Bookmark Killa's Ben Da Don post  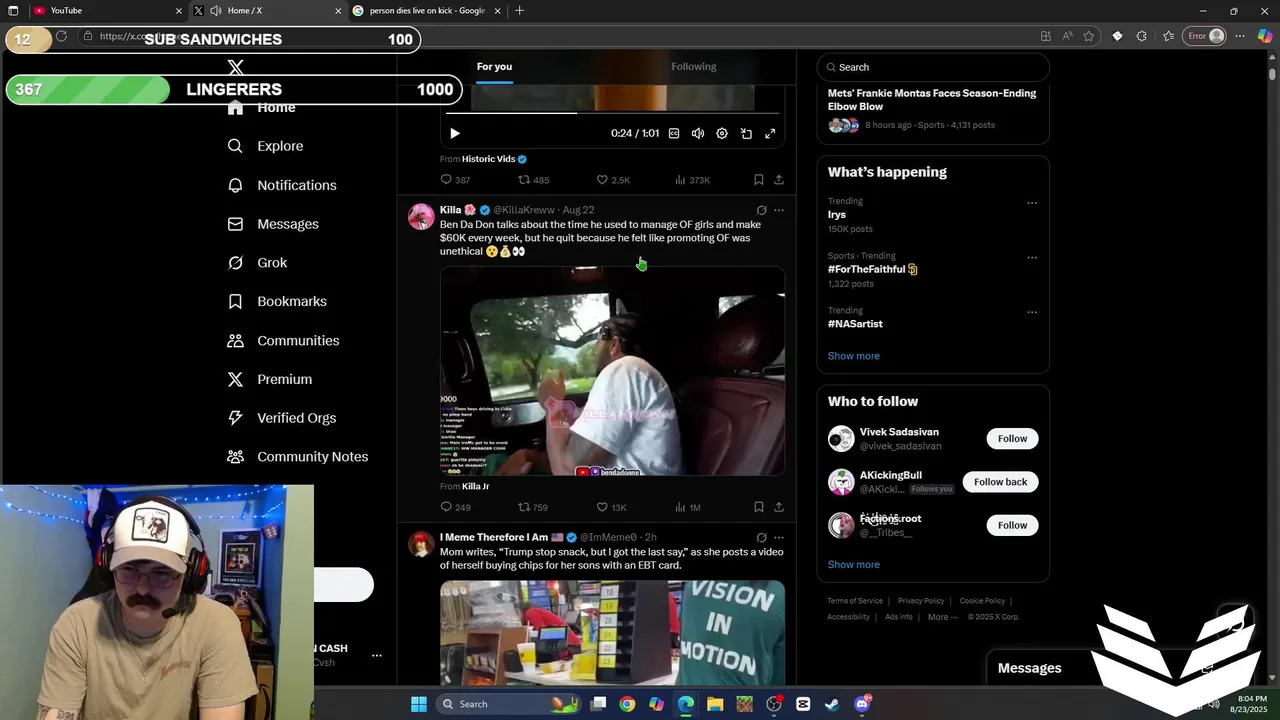pyautogui.click(x=759, y=507)
